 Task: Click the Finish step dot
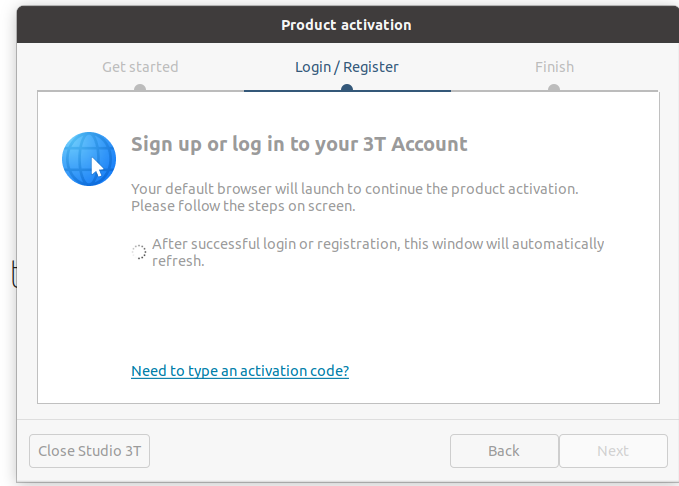[554, 88]
